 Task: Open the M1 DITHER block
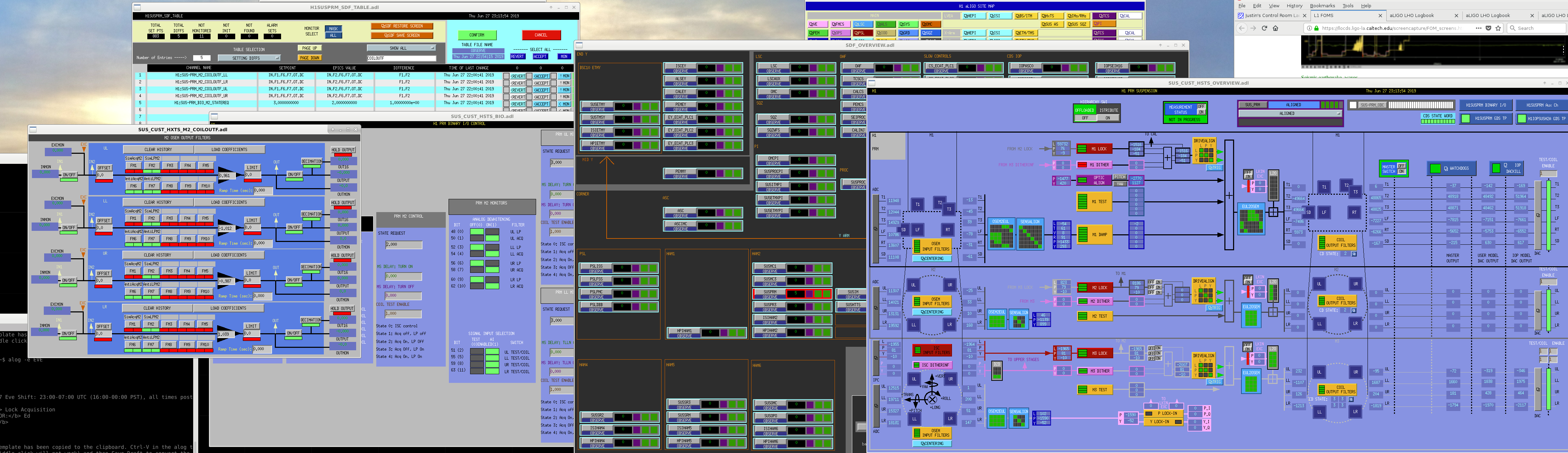pyautogui.click(x=1095, y=165)
